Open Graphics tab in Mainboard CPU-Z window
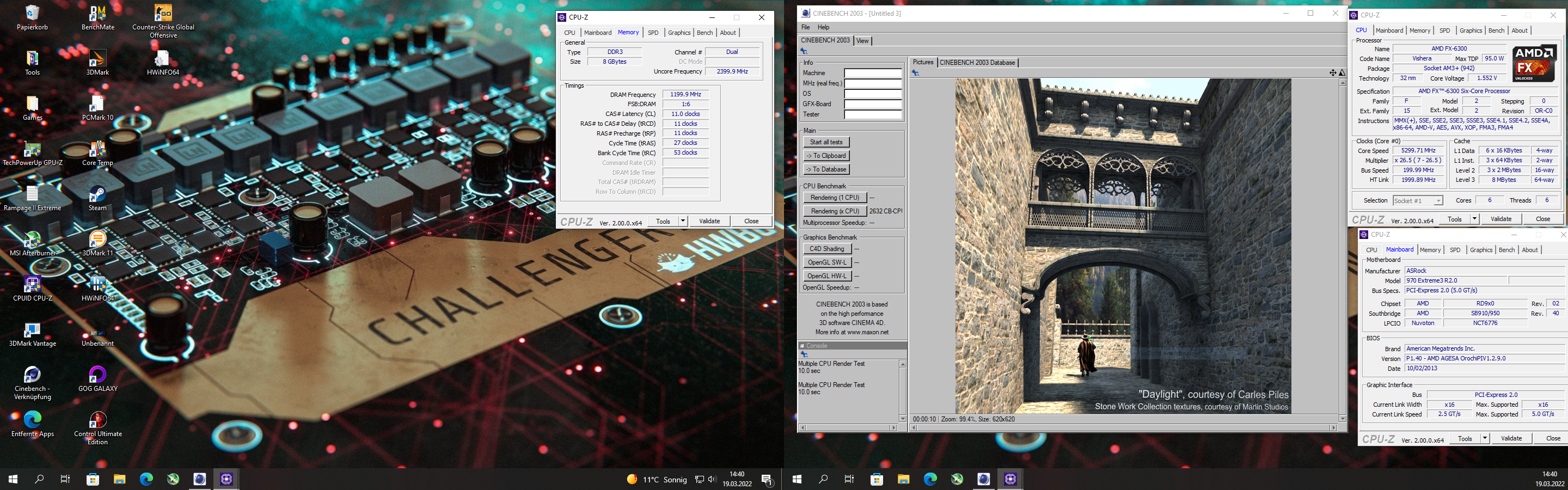 [x=1481, y=250]
